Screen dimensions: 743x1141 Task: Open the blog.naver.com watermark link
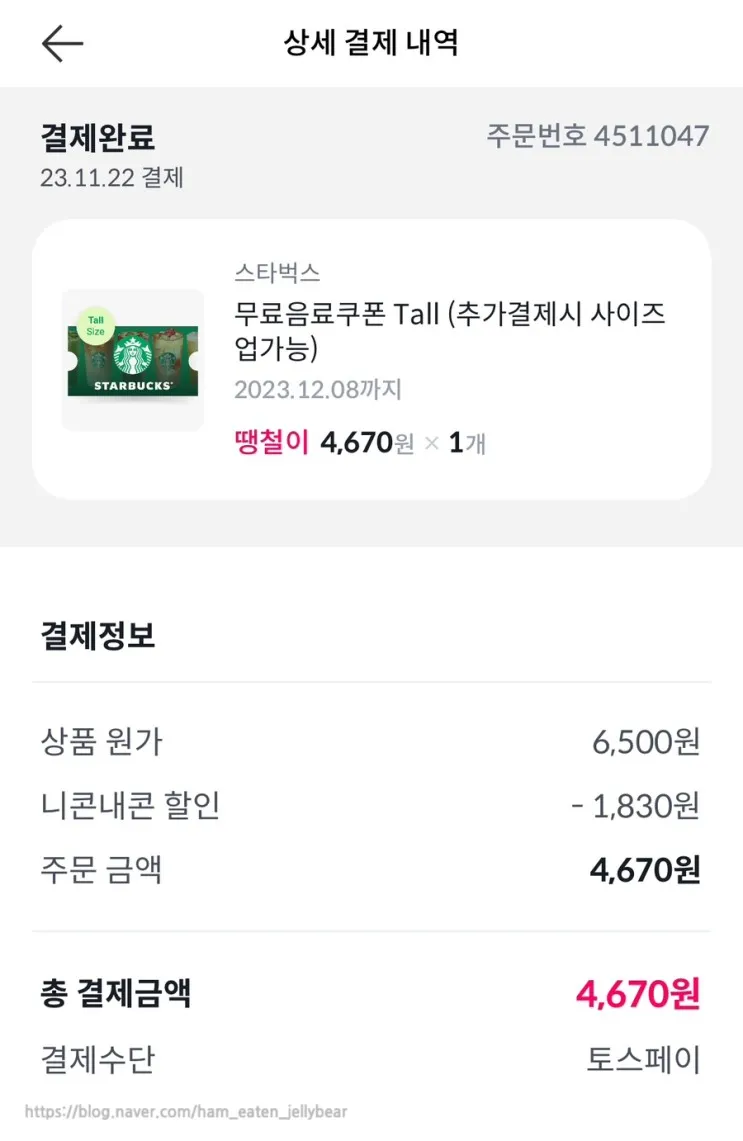pyautogui.click(x=186, y=1112)
